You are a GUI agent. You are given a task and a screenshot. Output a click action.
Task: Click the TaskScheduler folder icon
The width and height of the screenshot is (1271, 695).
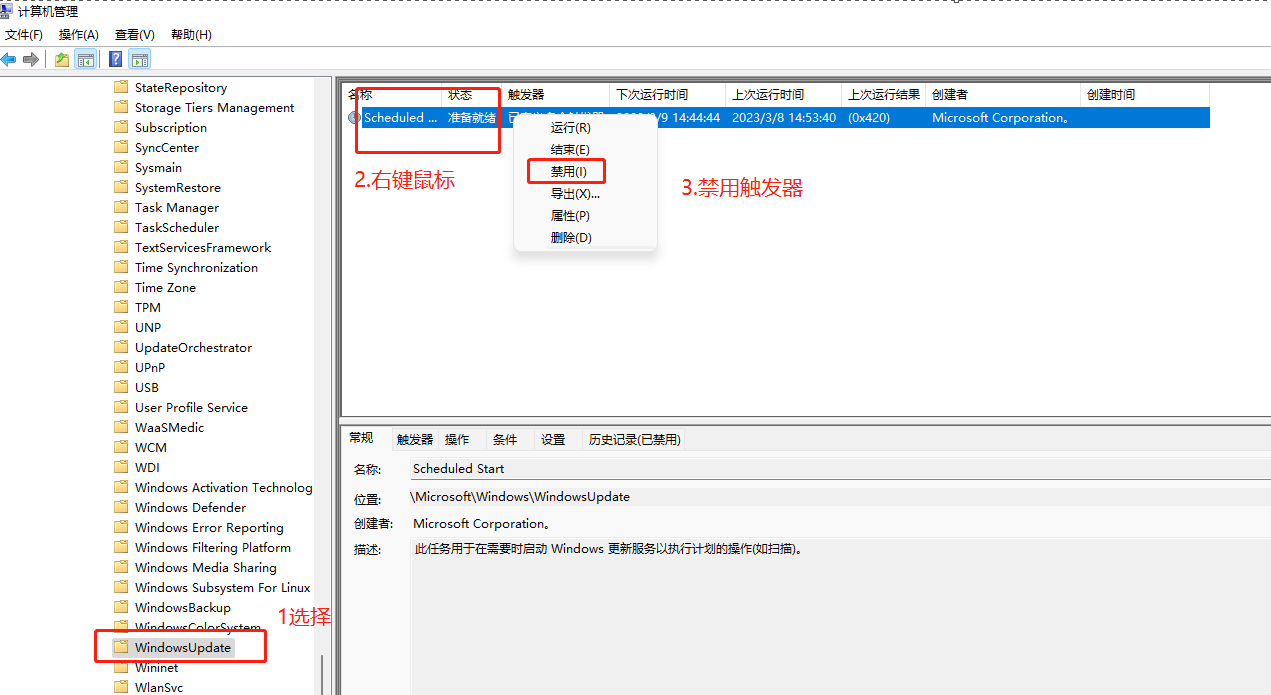[x=121, y=227]
